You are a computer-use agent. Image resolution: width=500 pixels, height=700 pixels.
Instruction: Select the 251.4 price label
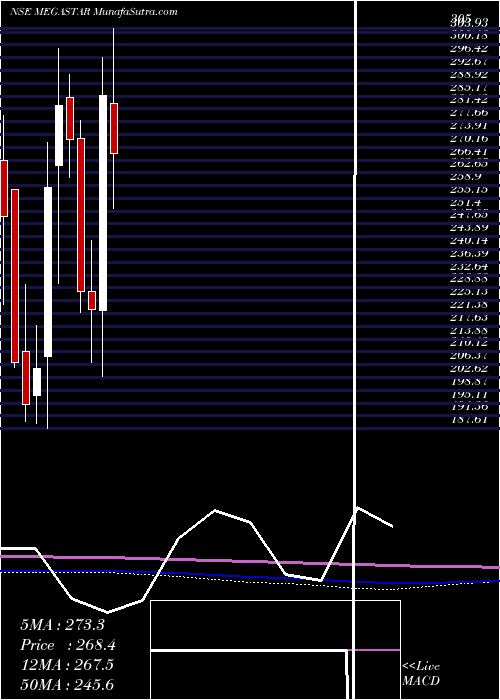click(465, 202)
